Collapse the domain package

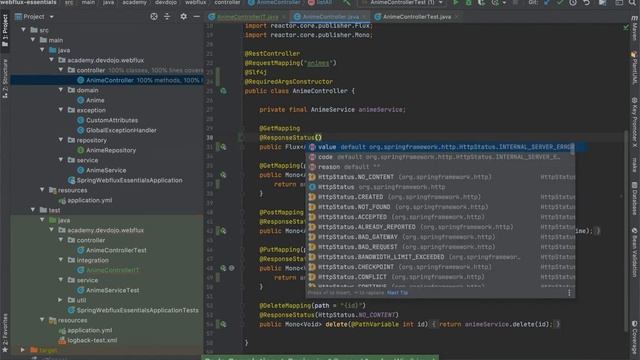pos(61,90)
